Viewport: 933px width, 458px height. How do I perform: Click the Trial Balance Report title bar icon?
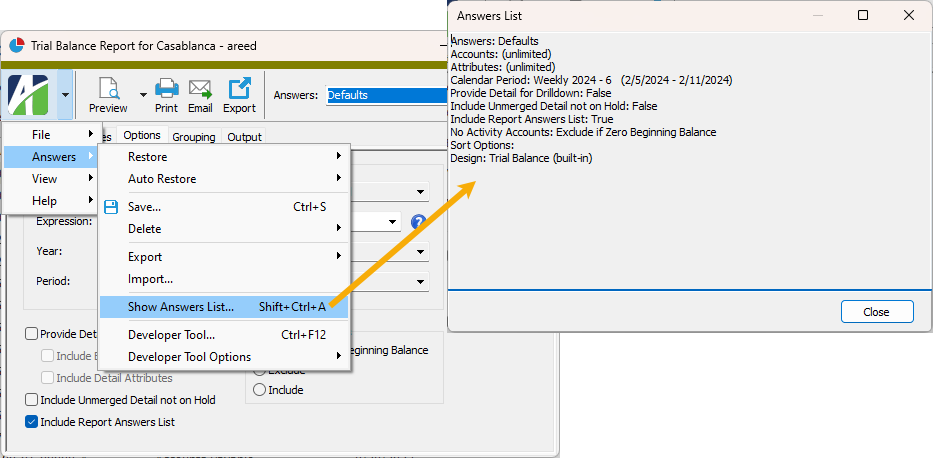[x=17, y=45]
